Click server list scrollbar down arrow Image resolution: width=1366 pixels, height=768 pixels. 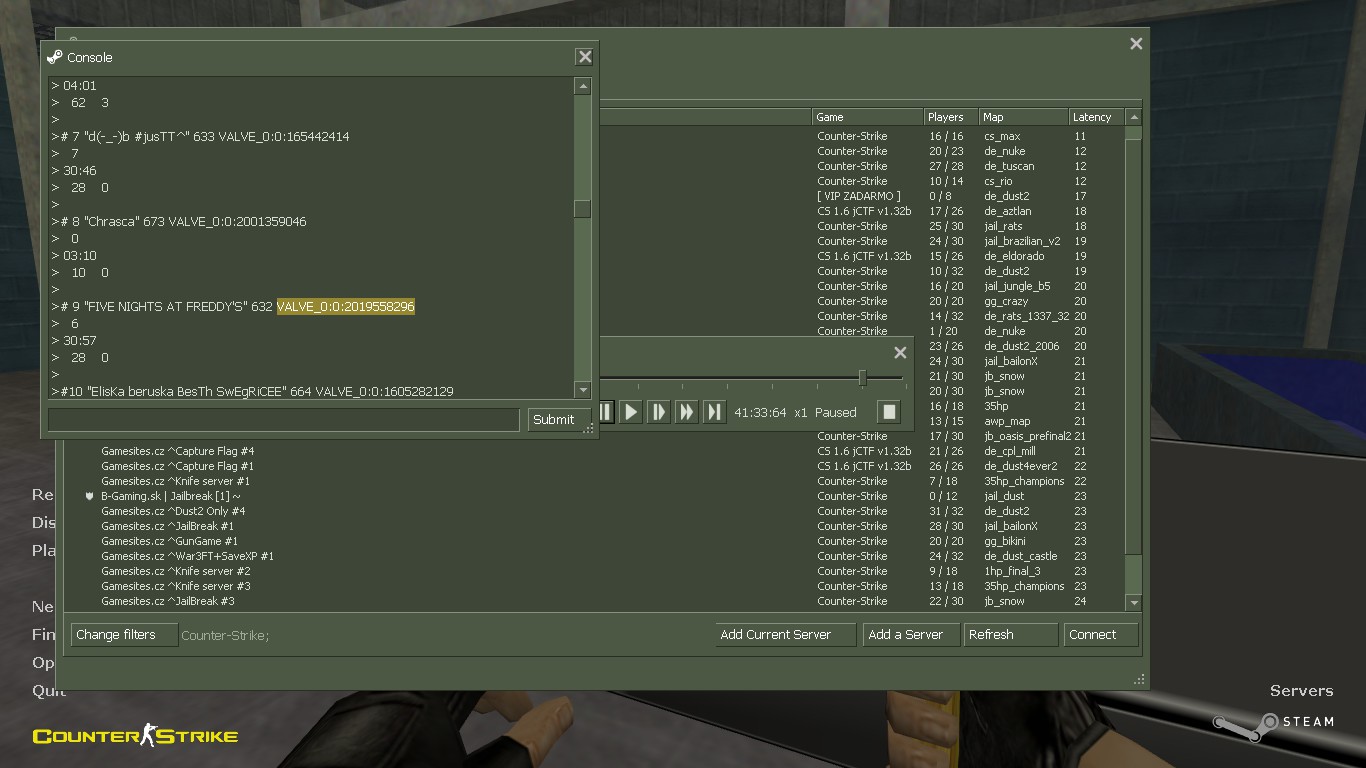1133,602
